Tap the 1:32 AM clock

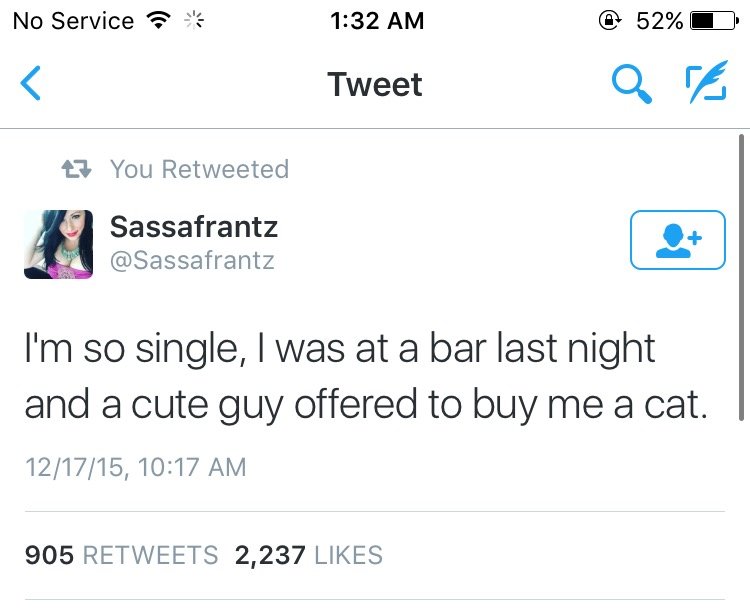pyautogui.click(x=374, y=21)
